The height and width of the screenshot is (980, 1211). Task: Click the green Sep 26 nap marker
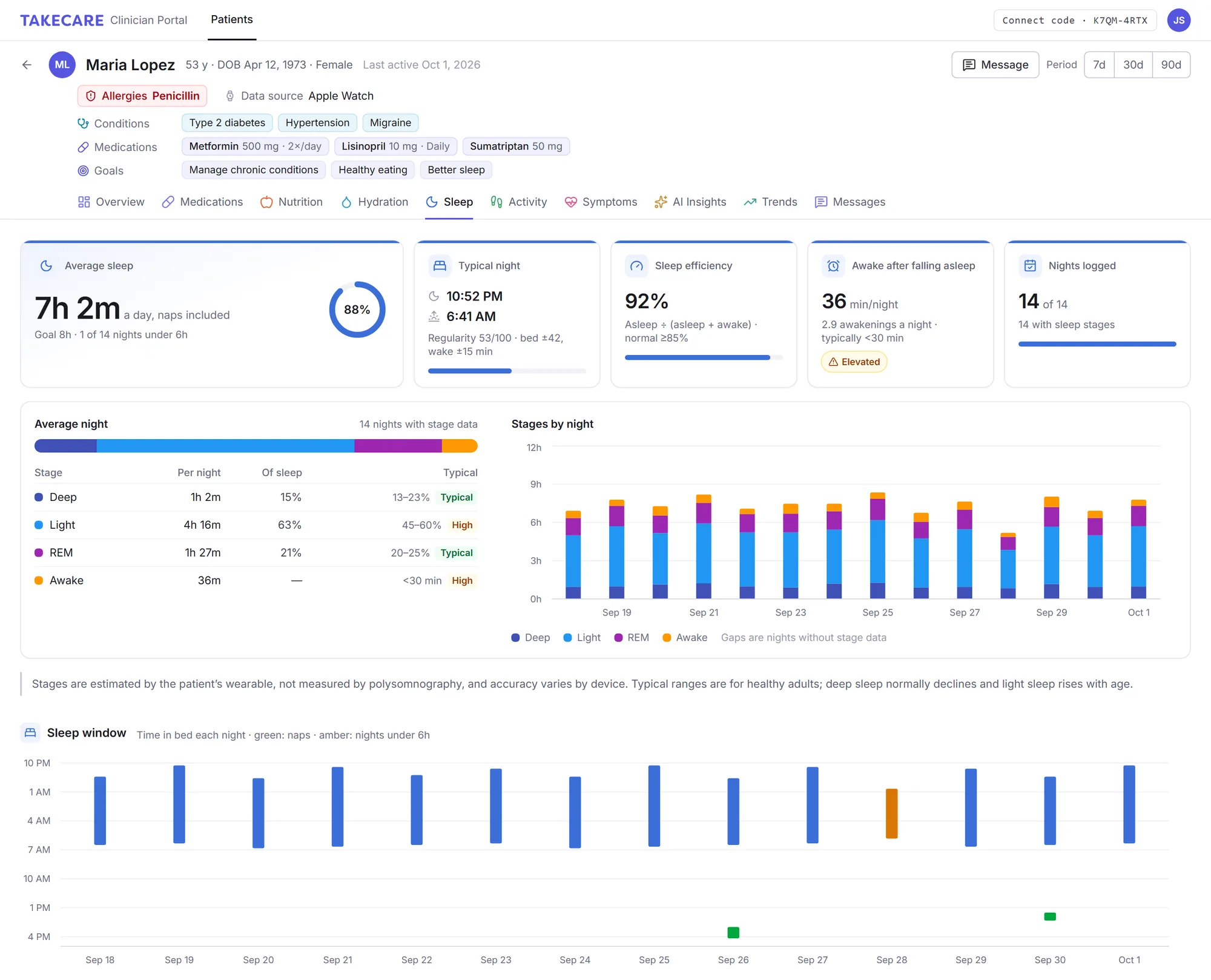(733, 933)
